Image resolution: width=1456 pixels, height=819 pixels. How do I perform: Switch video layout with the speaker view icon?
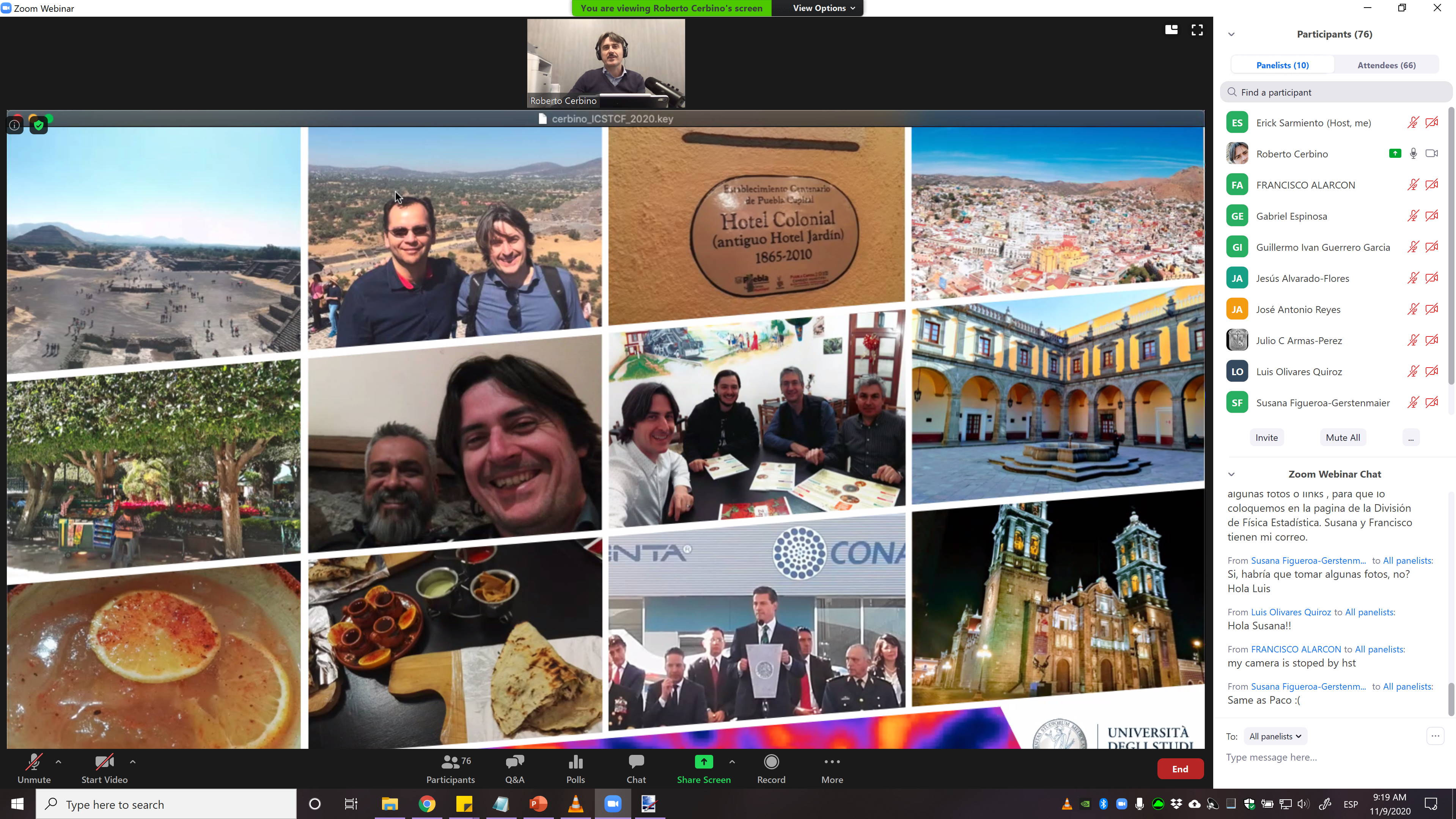coord(1171,29)
